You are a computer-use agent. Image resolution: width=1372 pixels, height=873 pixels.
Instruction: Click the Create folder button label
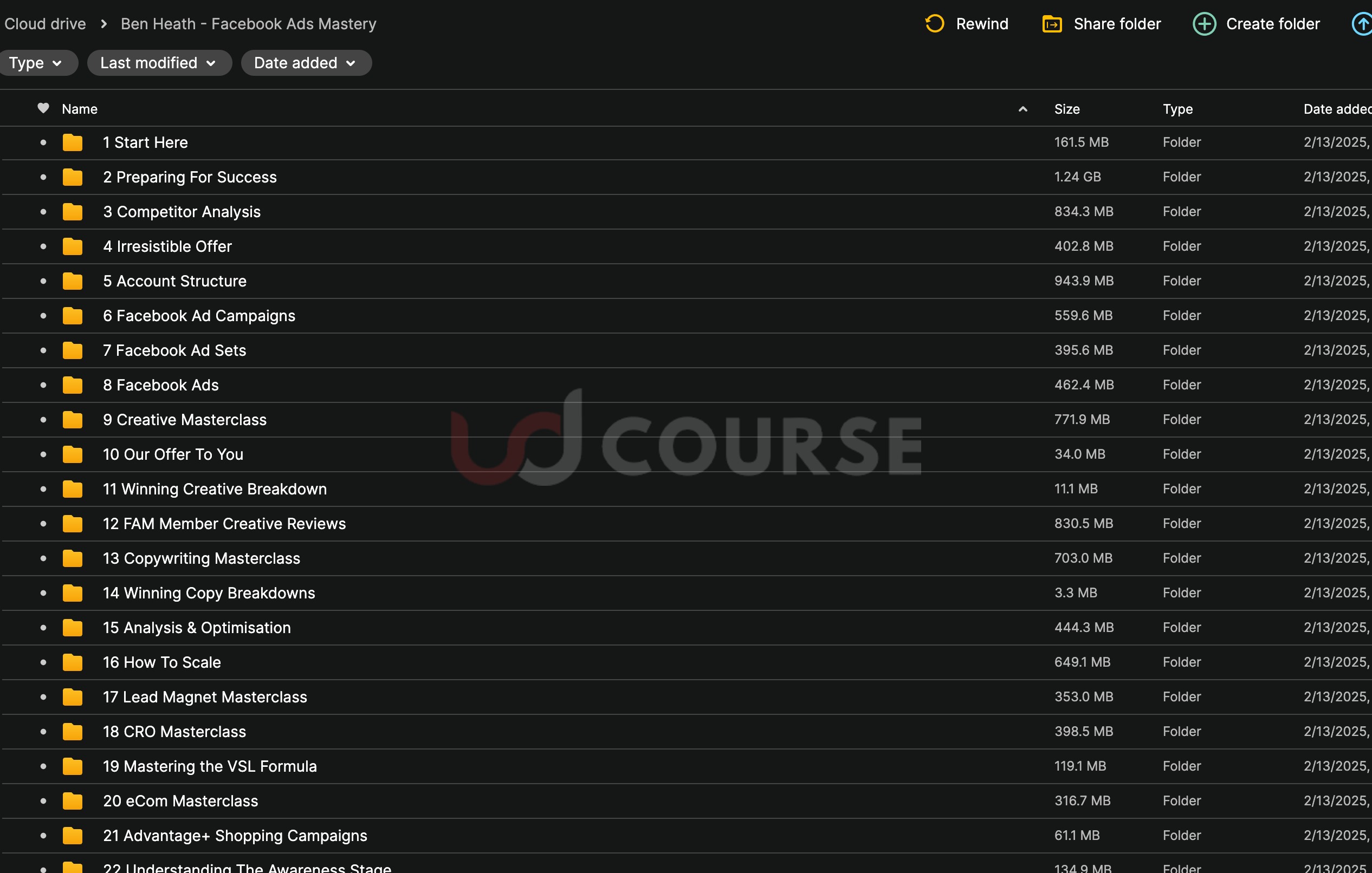pyautogui.click(x=1273, y=24)
